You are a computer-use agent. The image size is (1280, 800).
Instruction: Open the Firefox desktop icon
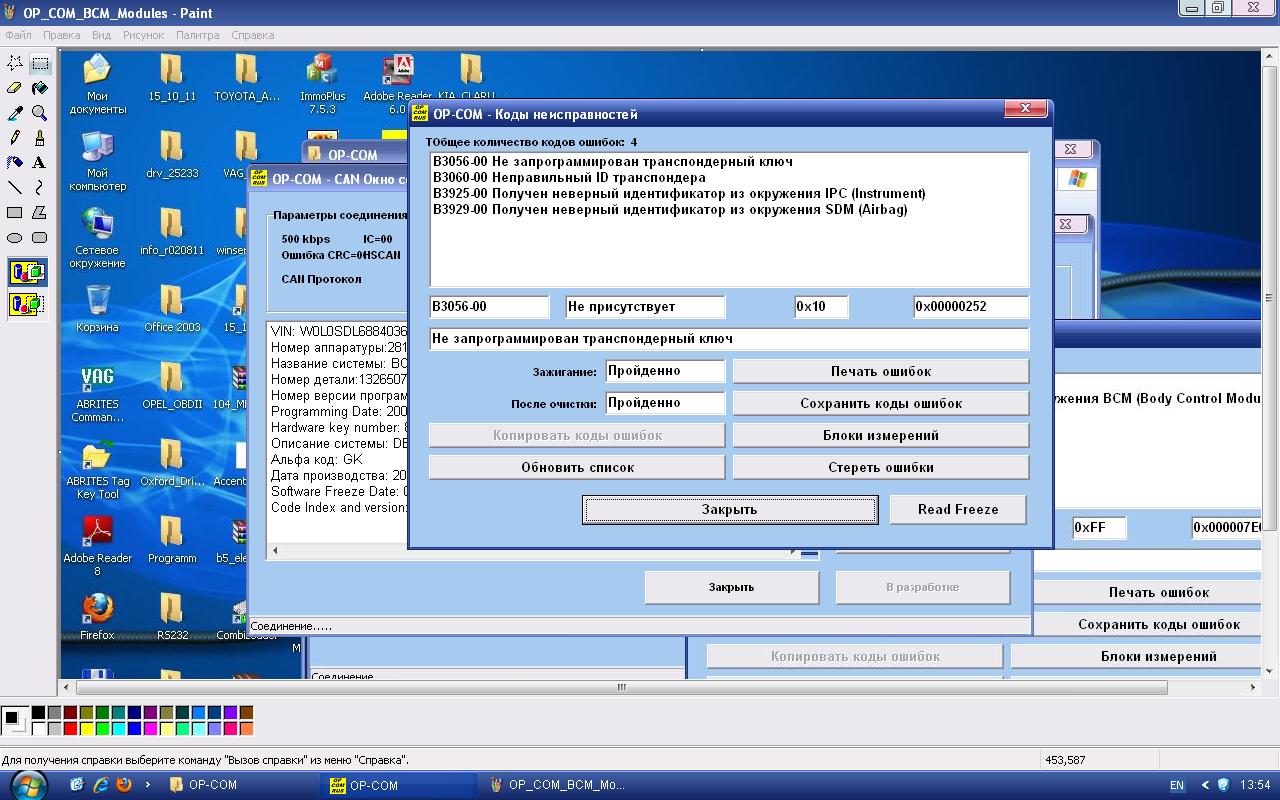click(x=97, y=617)
